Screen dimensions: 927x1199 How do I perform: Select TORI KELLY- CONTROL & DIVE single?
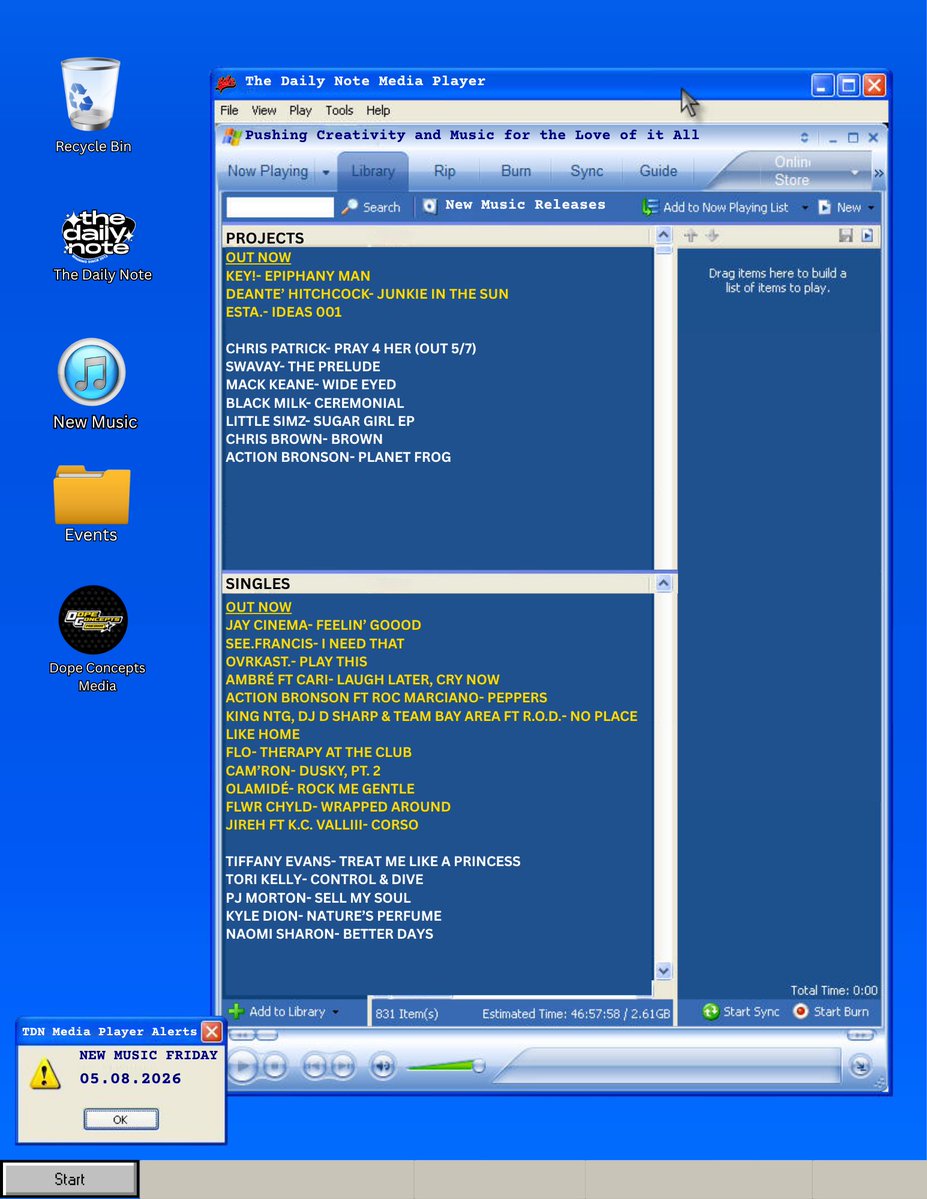(324, 879)
